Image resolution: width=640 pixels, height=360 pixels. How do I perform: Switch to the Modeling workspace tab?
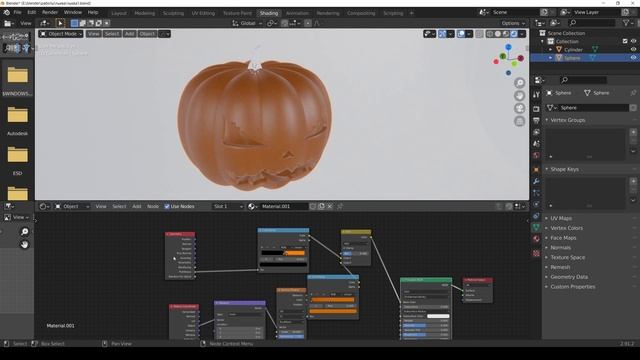(144, 13)
